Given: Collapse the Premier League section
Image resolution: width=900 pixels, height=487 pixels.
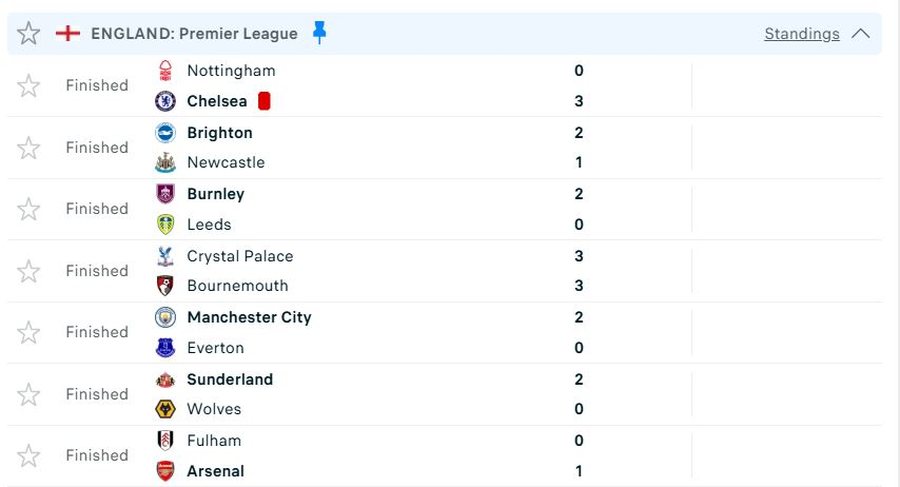Looking at the screenshot, I should (x=860, y=34).
